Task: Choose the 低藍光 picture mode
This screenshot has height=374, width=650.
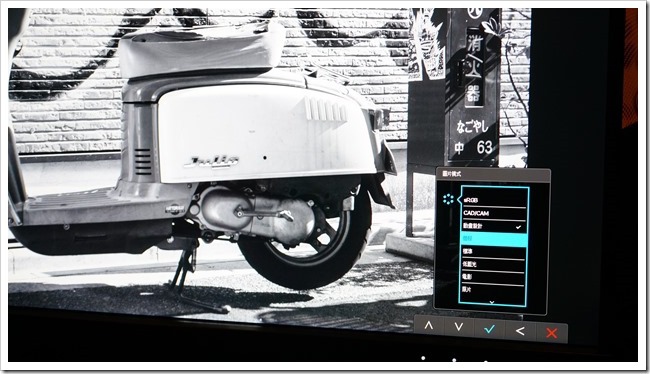Action: tap(493, 265)
